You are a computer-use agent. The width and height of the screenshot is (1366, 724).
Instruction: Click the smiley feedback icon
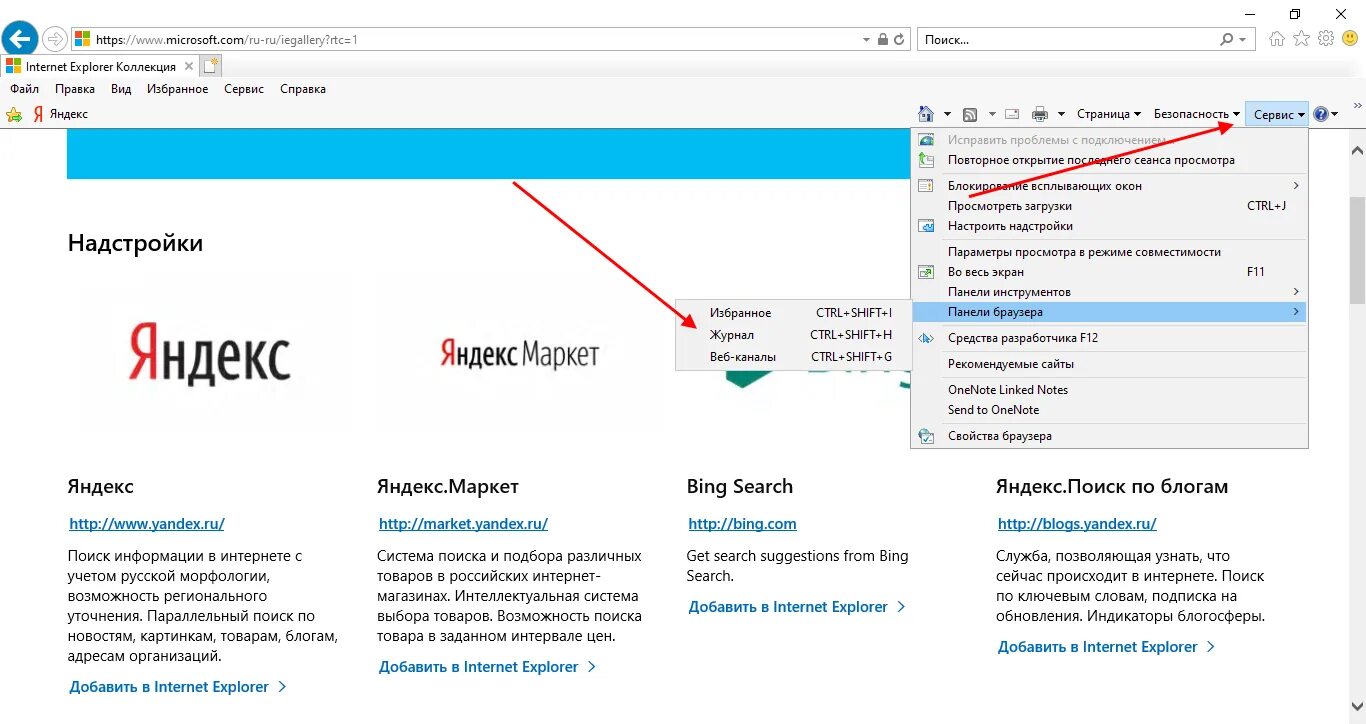[1350, 39]
